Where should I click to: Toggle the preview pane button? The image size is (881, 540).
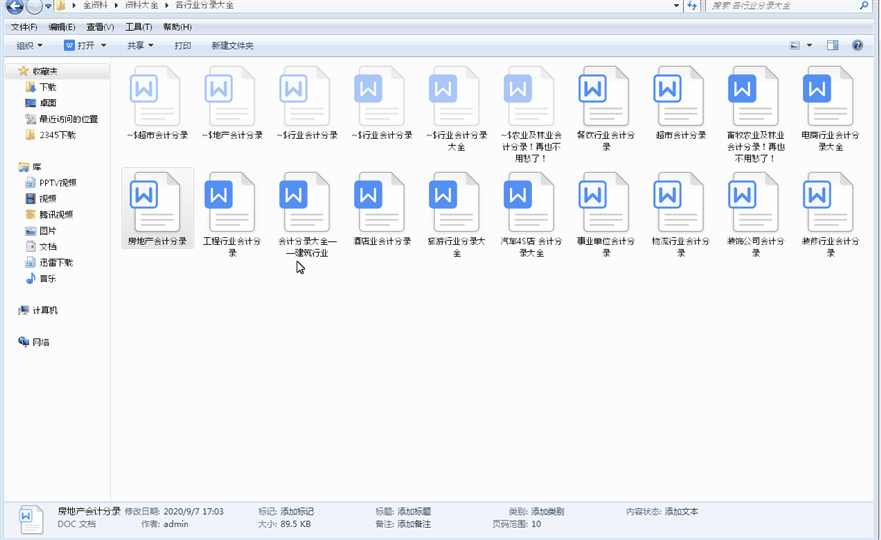[832, 45]
